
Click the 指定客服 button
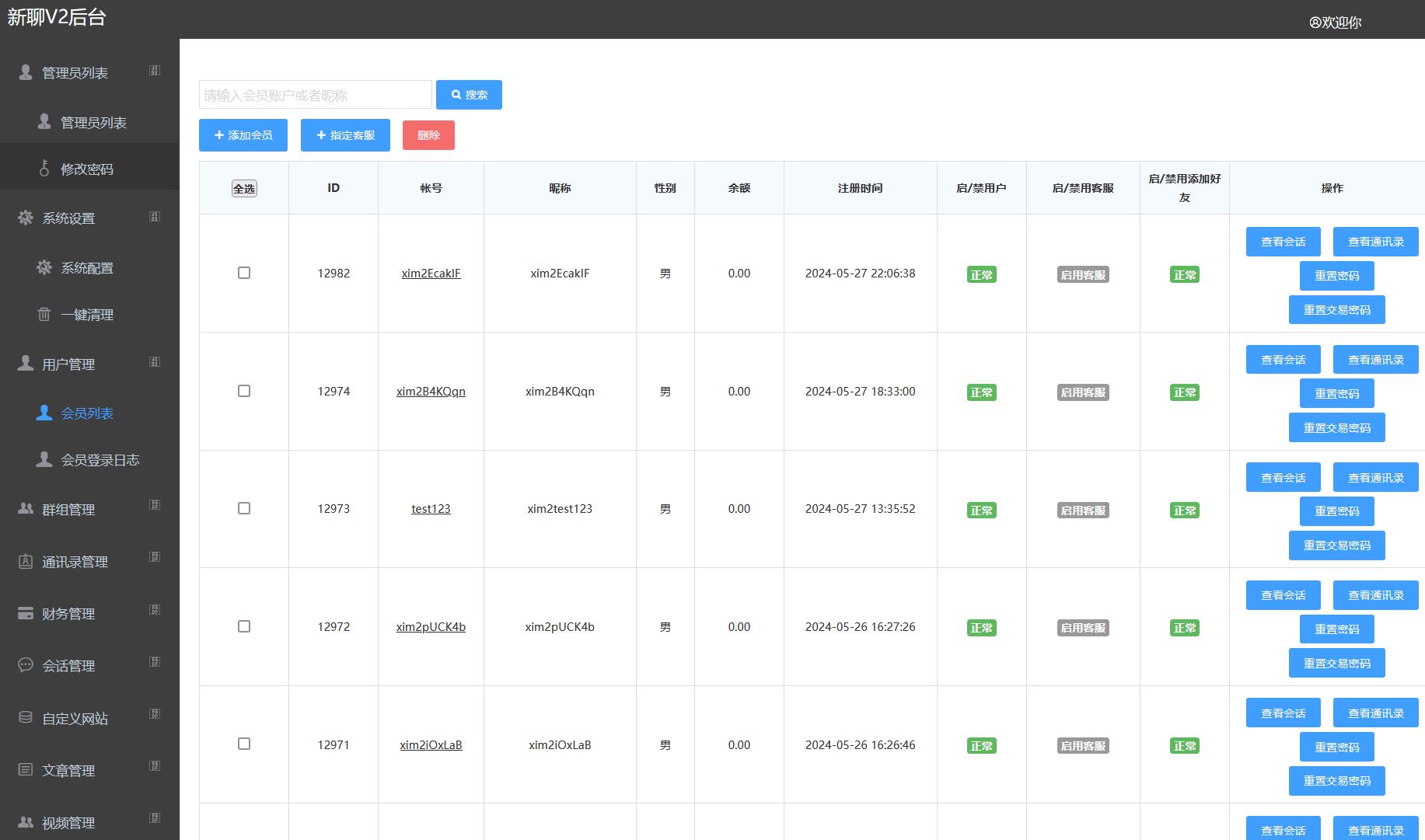click(x=345, y=135)
